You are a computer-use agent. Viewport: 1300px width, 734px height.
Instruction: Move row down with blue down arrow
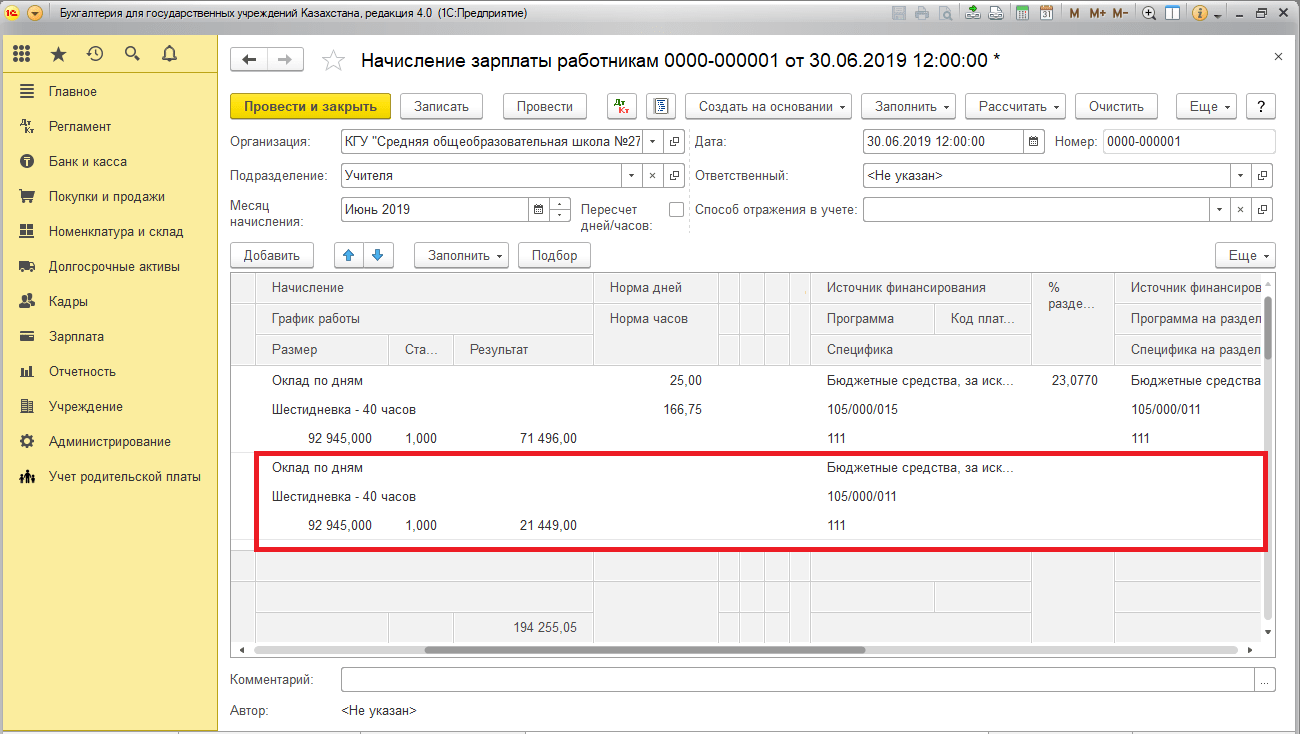click(x=380, y=255)
